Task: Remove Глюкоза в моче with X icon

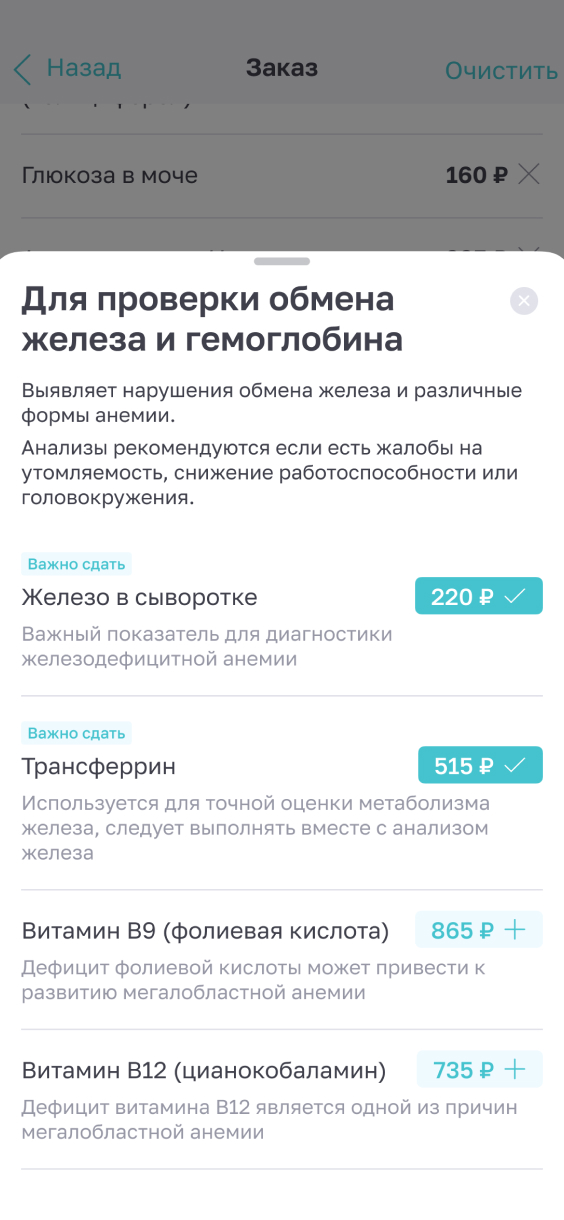Action: point(529,175)
